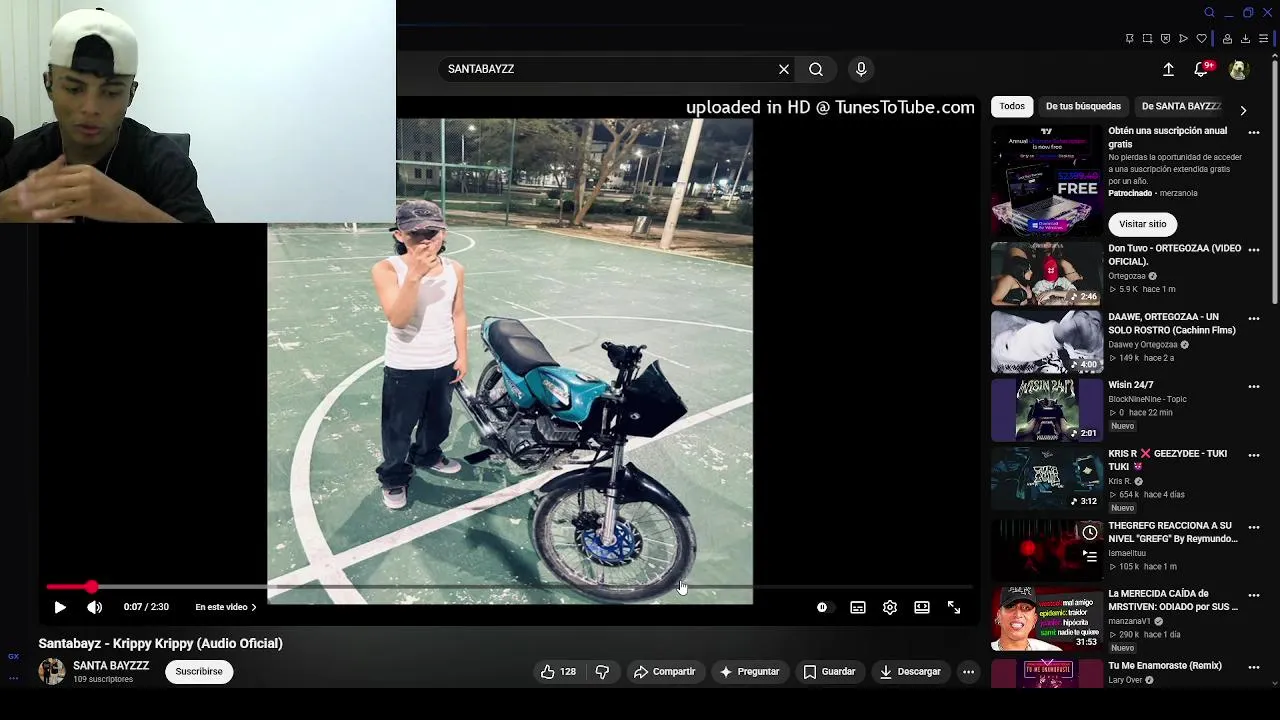Select the 'De SANTA BAYZZZ' chip

(1181, 106)
